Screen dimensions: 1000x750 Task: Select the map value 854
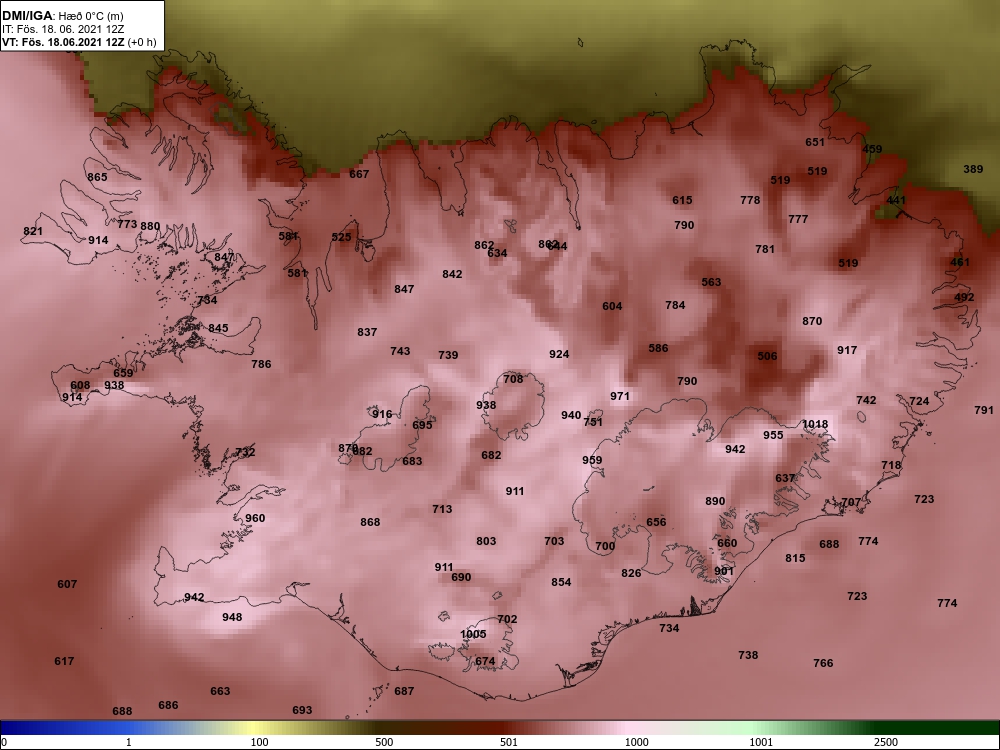click(x=561, y=582)
